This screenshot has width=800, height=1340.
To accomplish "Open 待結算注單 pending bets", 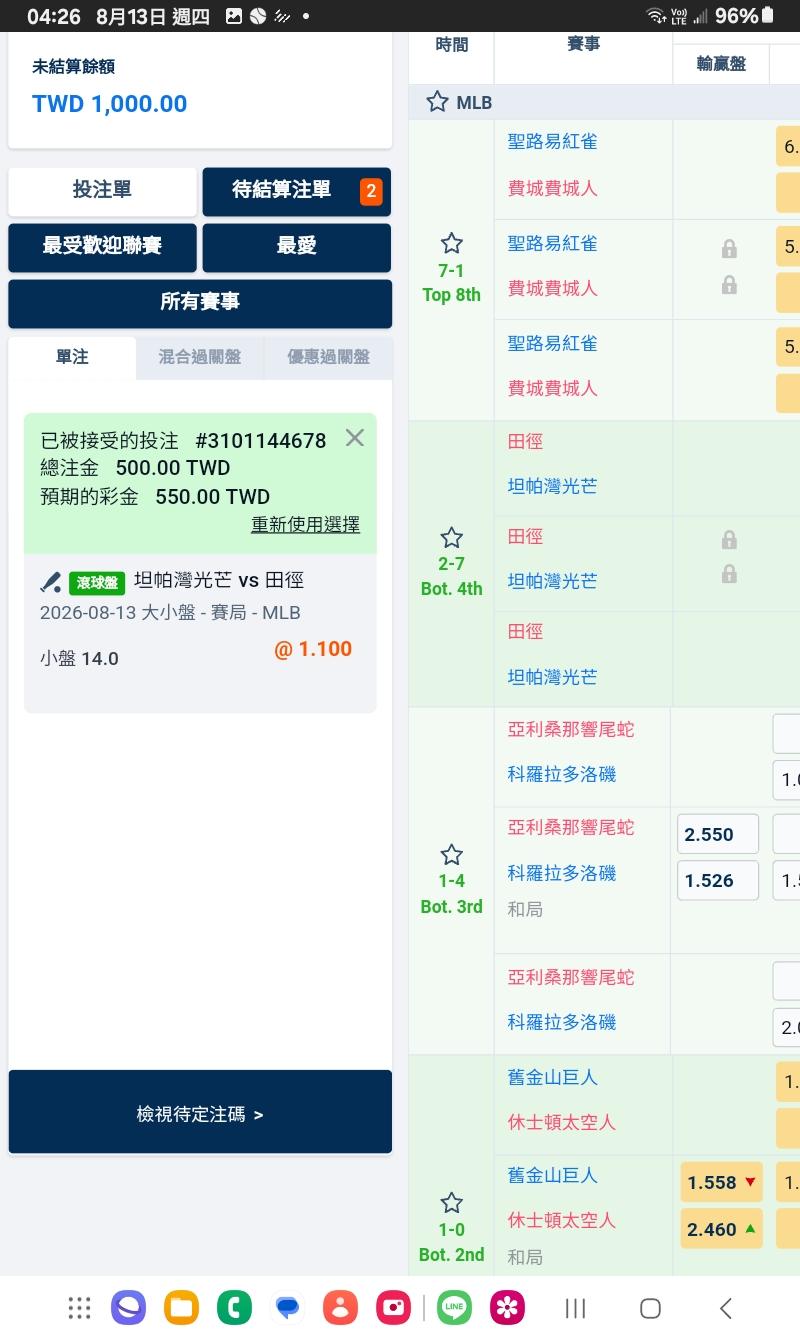I will click(x=296, y=191).
